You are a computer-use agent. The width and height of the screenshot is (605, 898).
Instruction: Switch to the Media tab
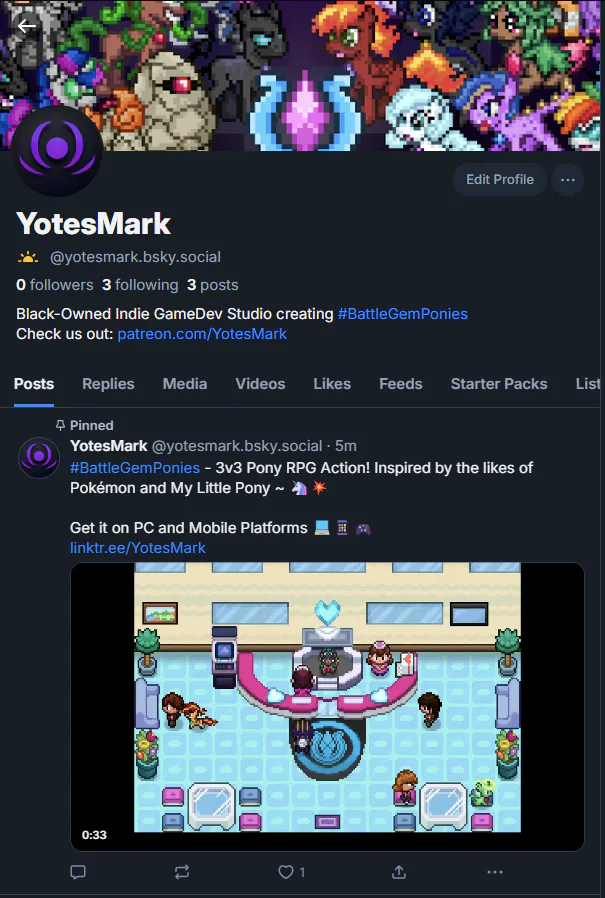click(x=185, y=384)
